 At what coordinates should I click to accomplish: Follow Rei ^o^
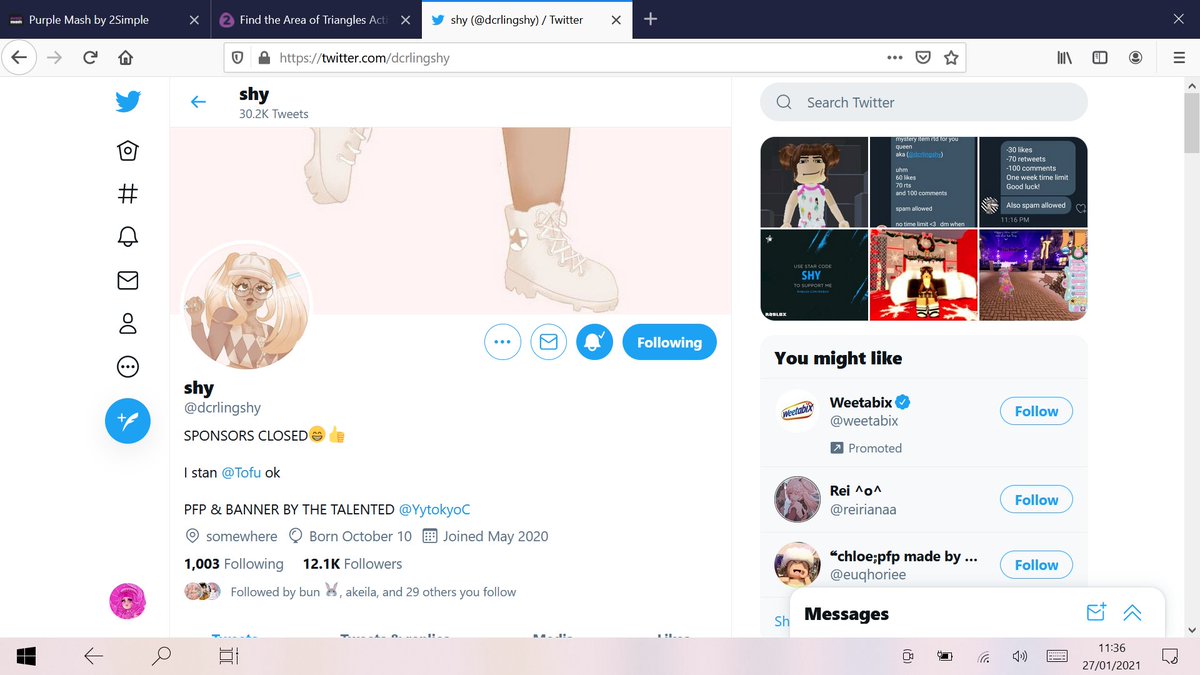coord(1036,500)
